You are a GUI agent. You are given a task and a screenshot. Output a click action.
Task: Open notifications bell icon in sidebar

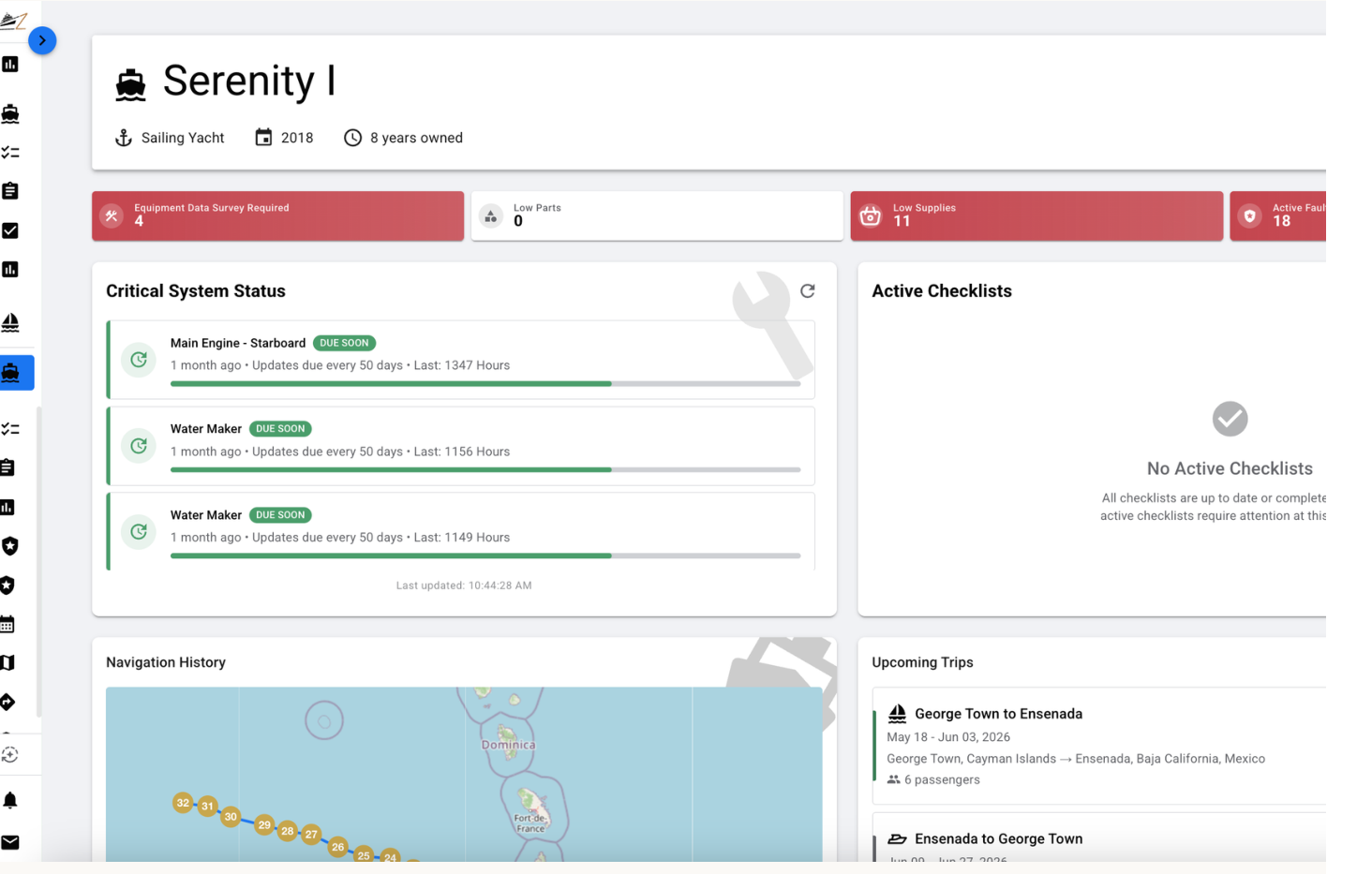(x=10, y=800)
